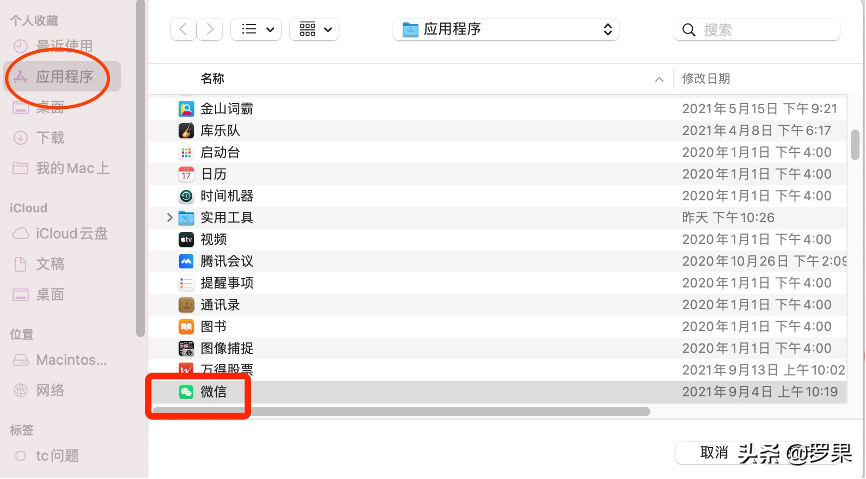Select the 启动台 row name
The width and height of the screenshot is (866, 479).
[220, 152]
